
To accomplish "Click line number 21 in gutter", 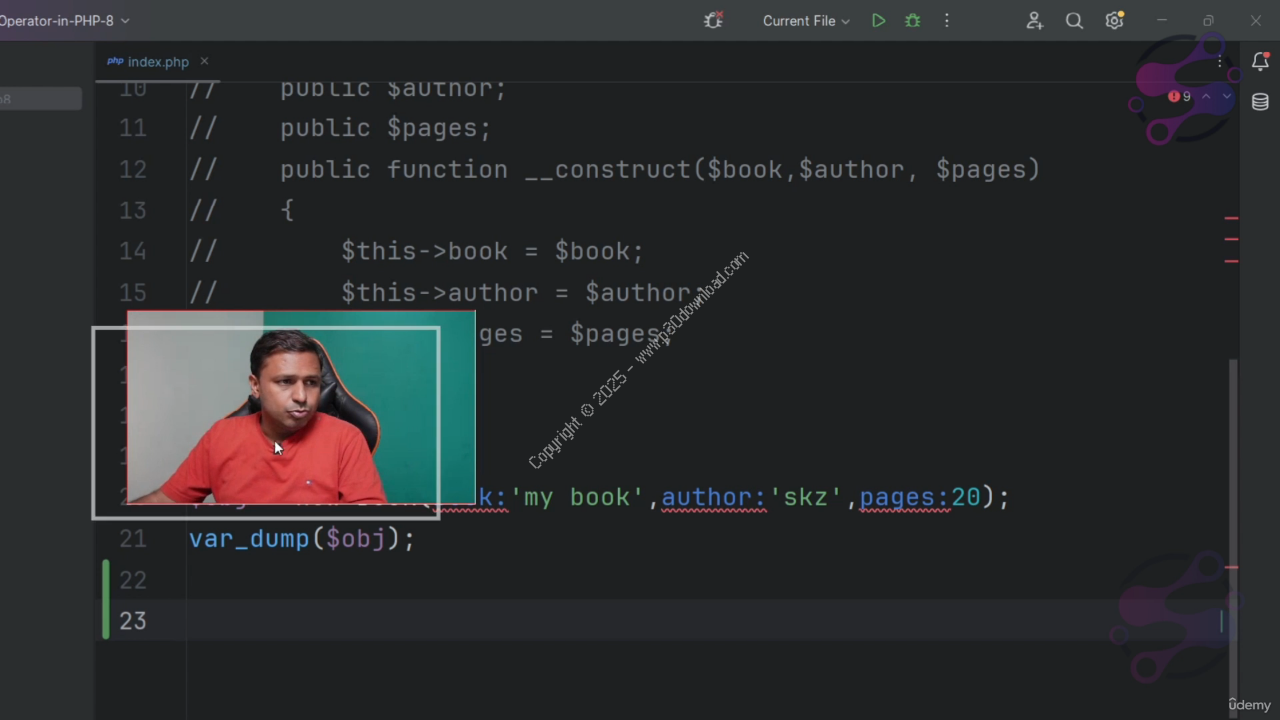I will [x=133, y=539].
